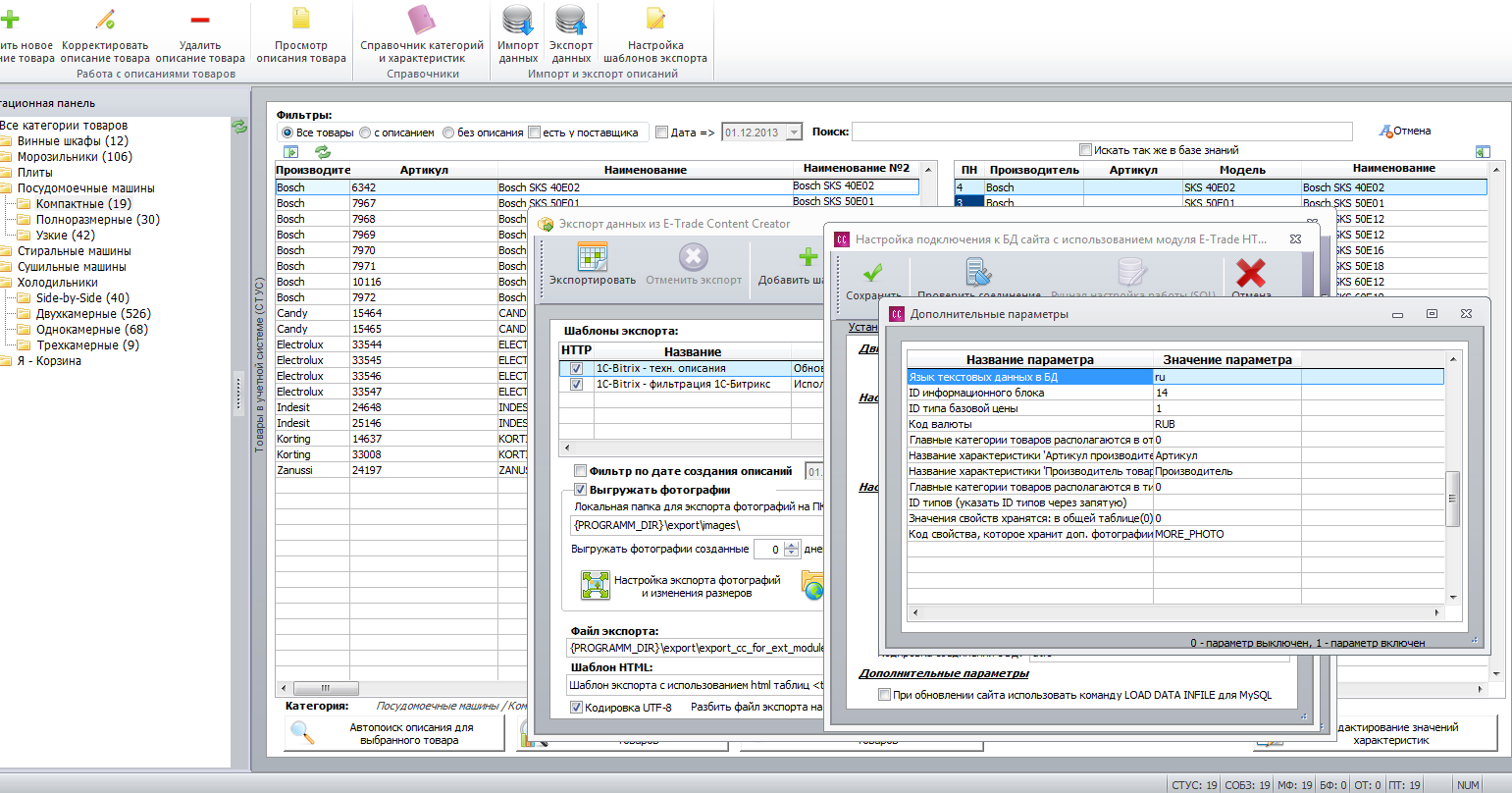1512x793 pixels.
Task: Click the days stepper in photo export settings
Action: coord(793,550)
